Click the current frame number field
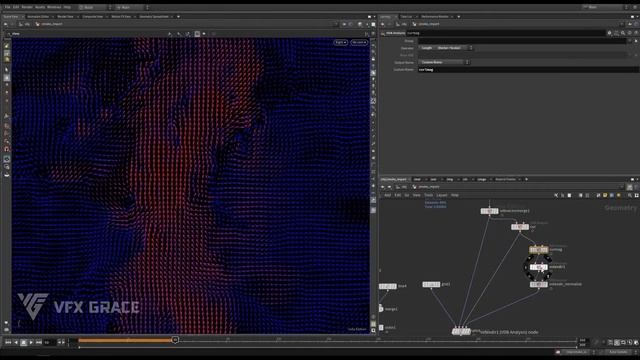 [x=50, y=342]
